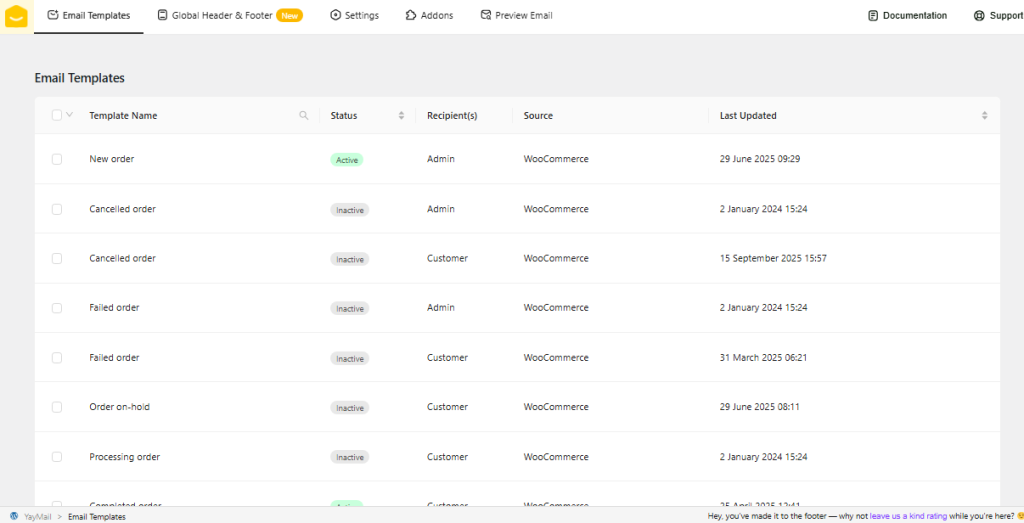Click the Last Updated sort arrows icon
1024x523 pixels.
(x=984, y=116)
